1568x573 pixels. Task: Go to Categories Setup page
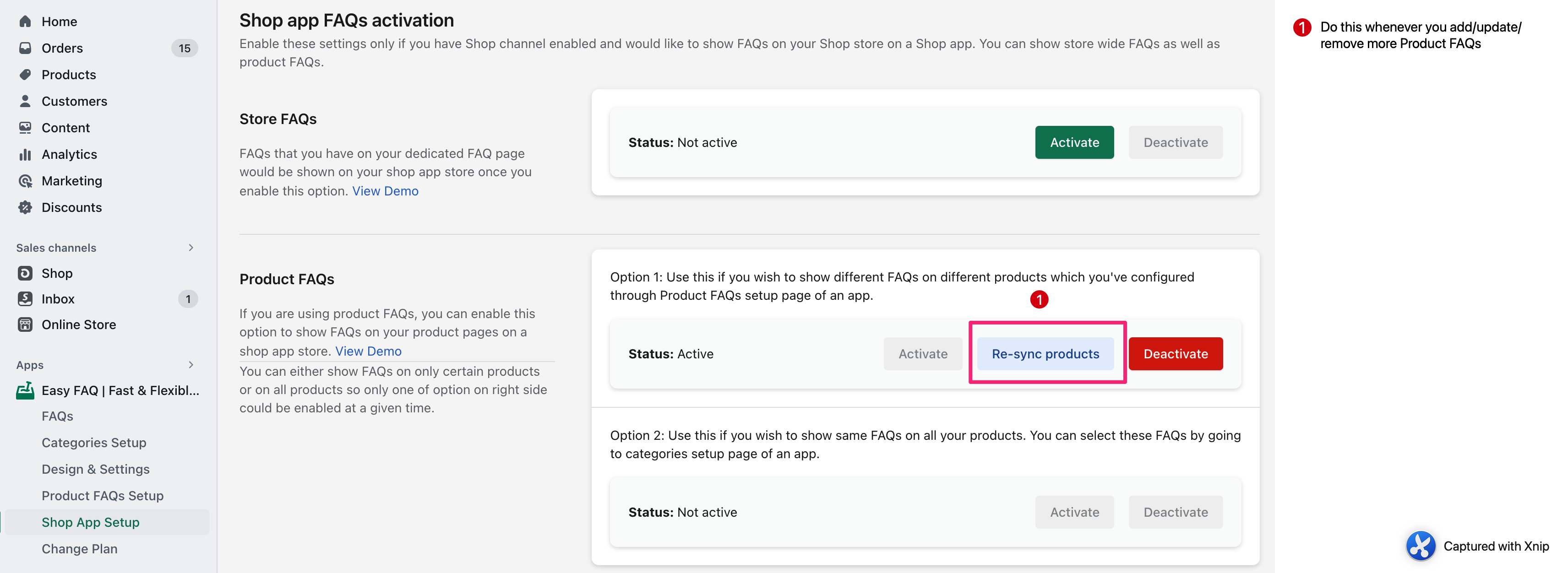tap(94, 443)
